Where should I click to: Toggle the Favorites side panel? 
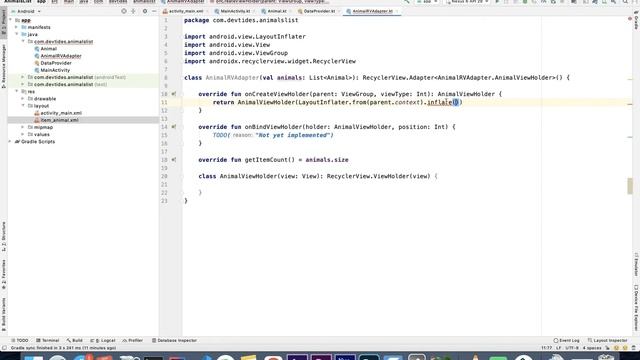(4, 274)
